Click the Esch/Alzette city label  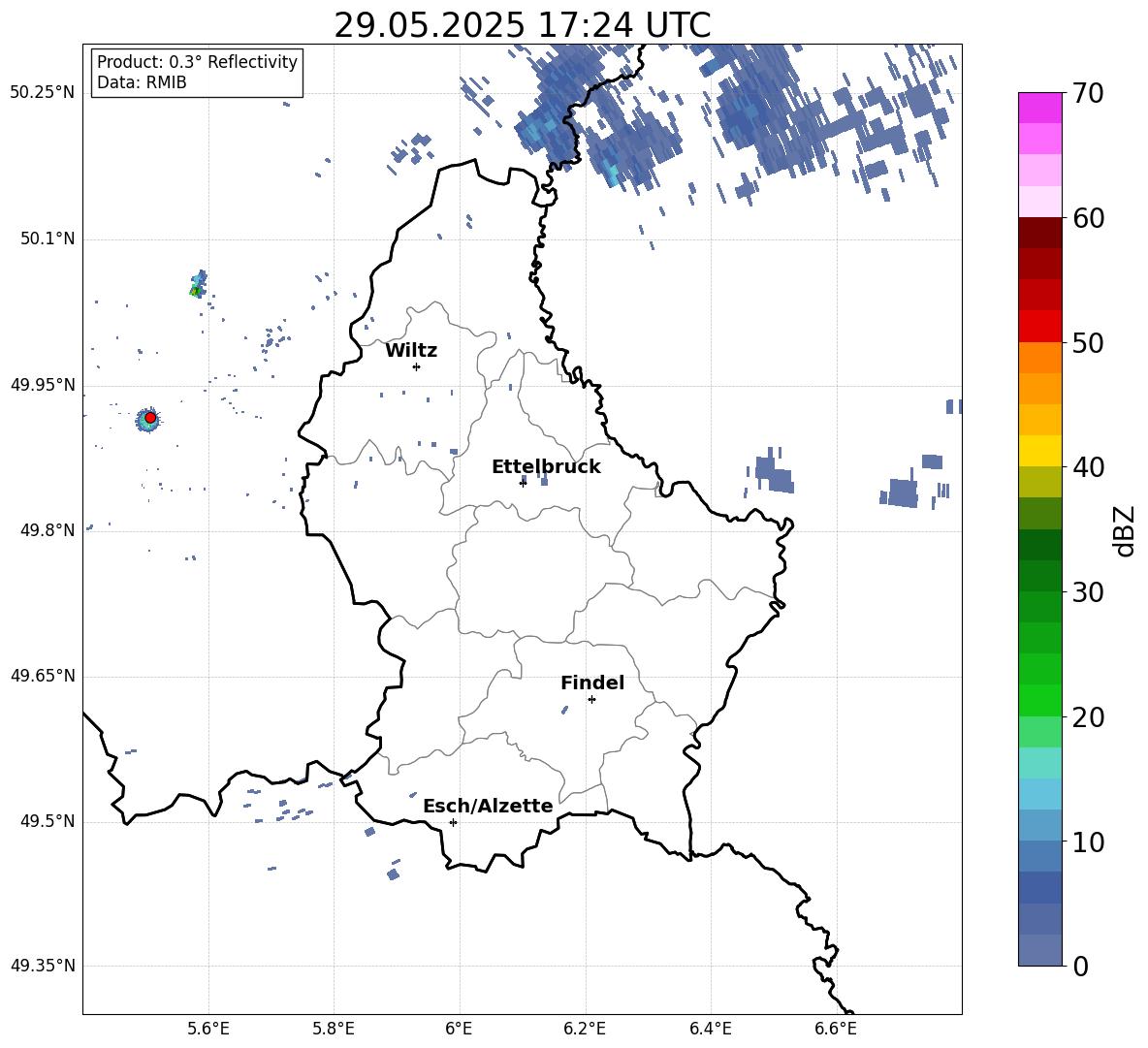[488, 806]
